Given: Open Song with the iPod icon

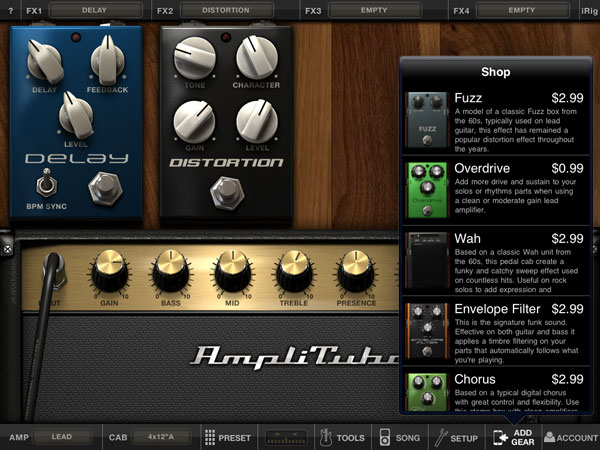Looking at the screenshot, I should 400,437.
